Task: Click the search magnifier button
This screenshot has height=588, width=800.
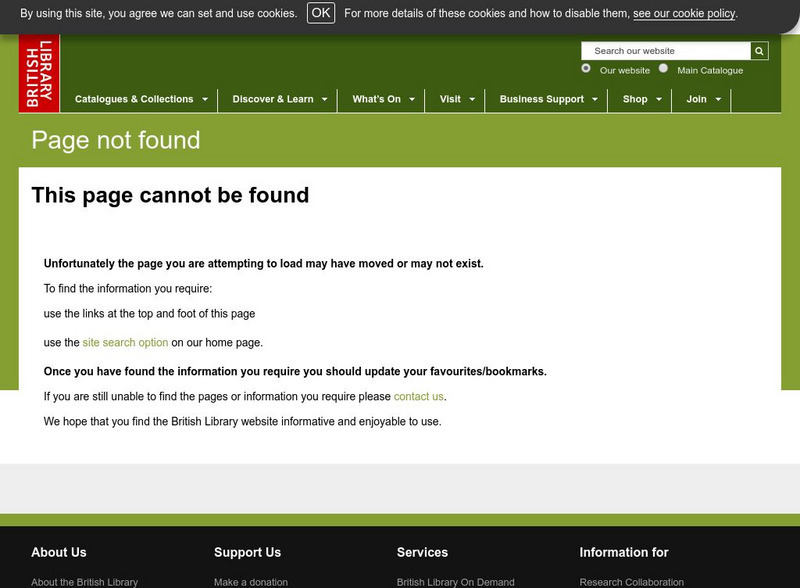Action: pyautogui.click(x=759, y=51)
